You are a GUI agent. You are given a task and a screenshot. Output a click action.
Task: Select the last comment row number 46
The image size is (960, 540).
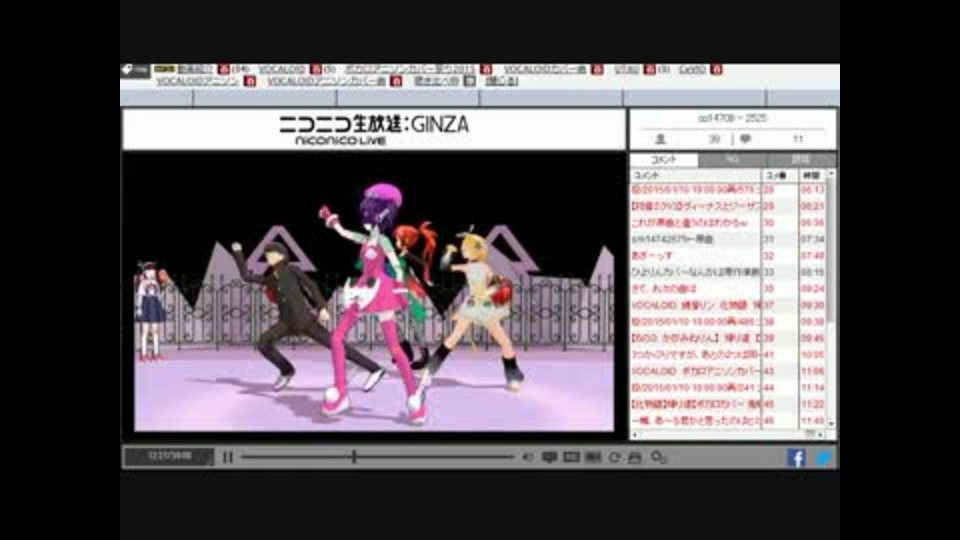tap(729, 421)
